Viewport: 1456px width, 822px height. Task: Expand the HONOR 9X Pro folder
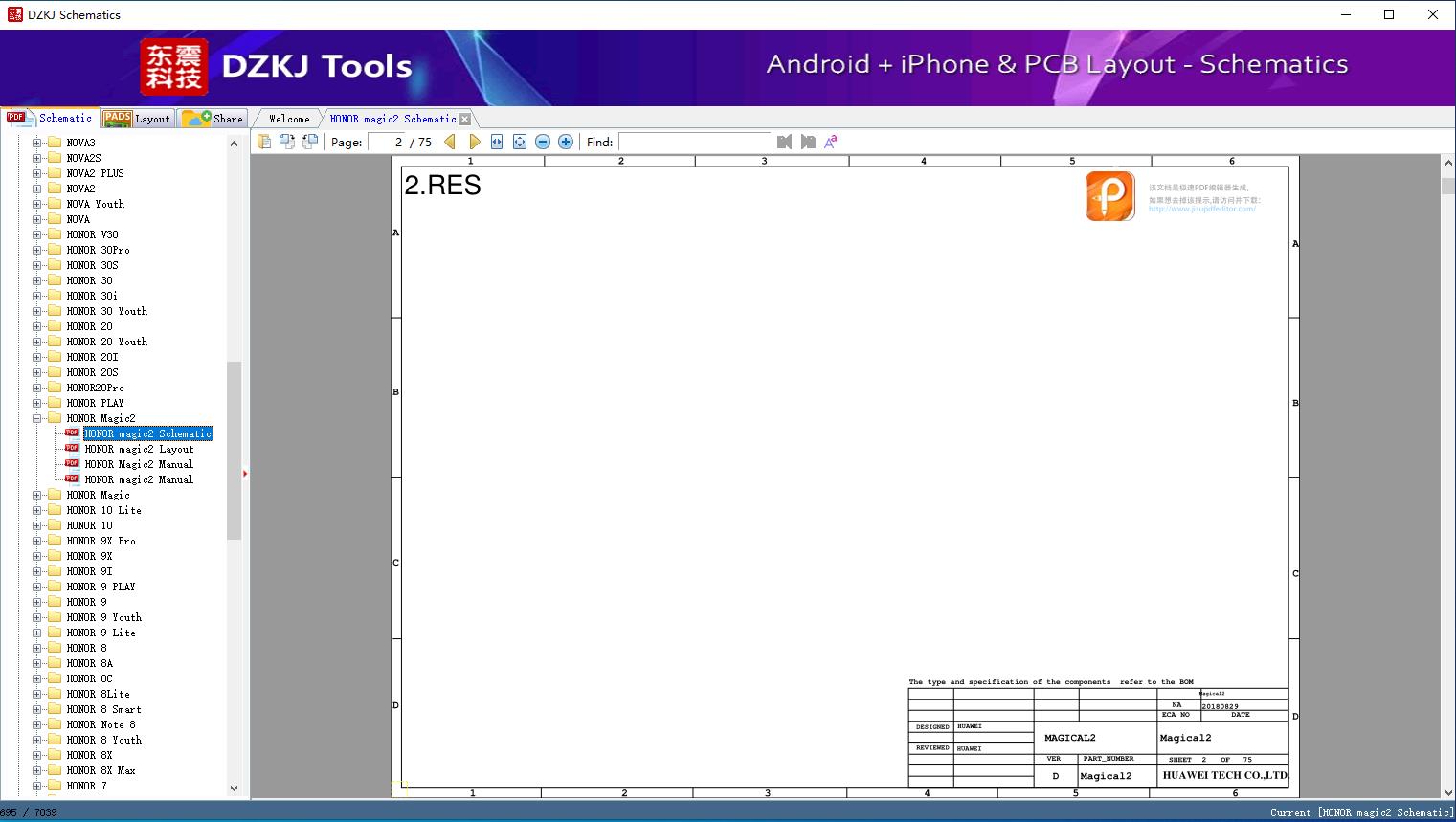pos(37,541)
